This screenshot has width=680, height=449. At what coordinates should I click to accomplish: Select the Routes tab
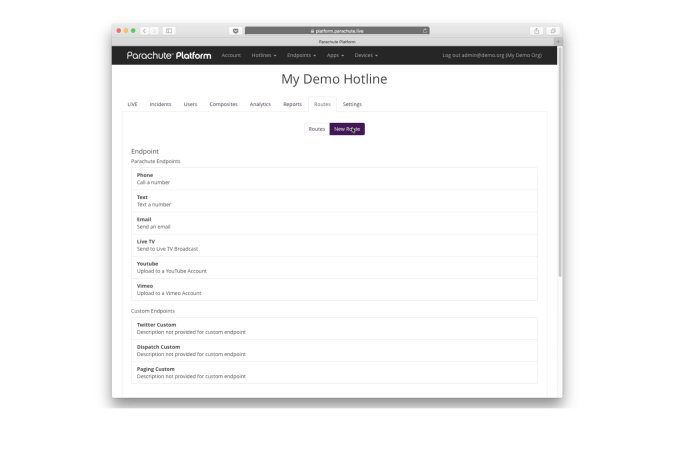click(322, 105)
